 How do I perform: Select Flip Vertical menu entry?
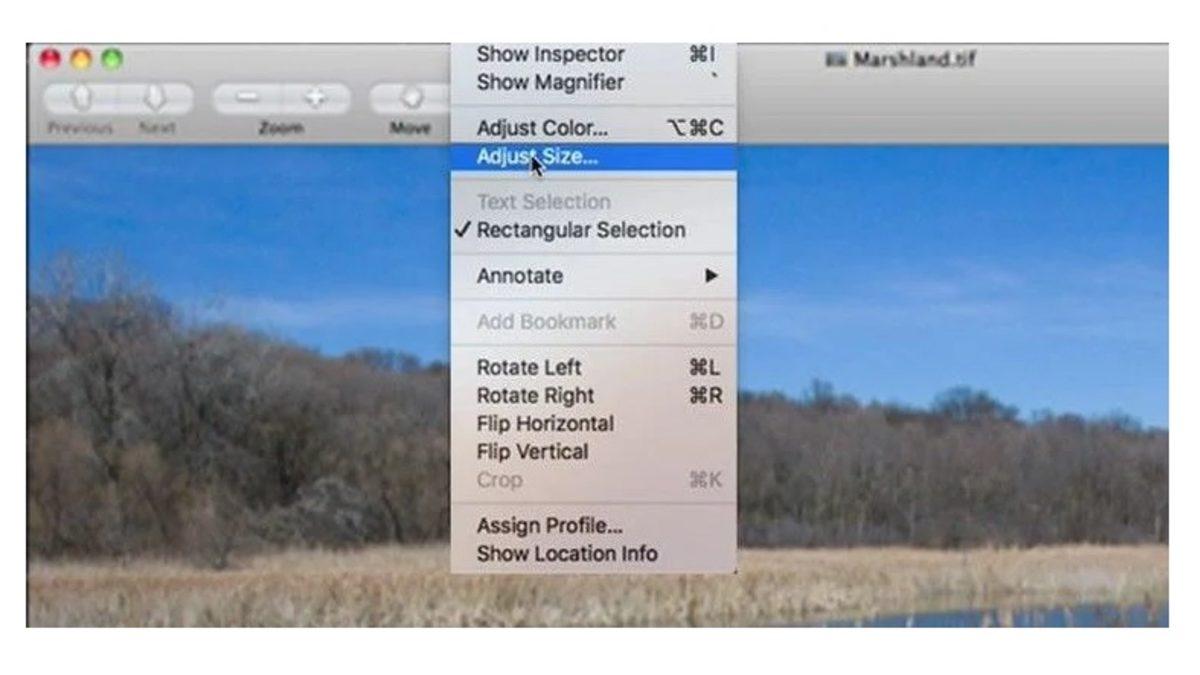(532, 451)
